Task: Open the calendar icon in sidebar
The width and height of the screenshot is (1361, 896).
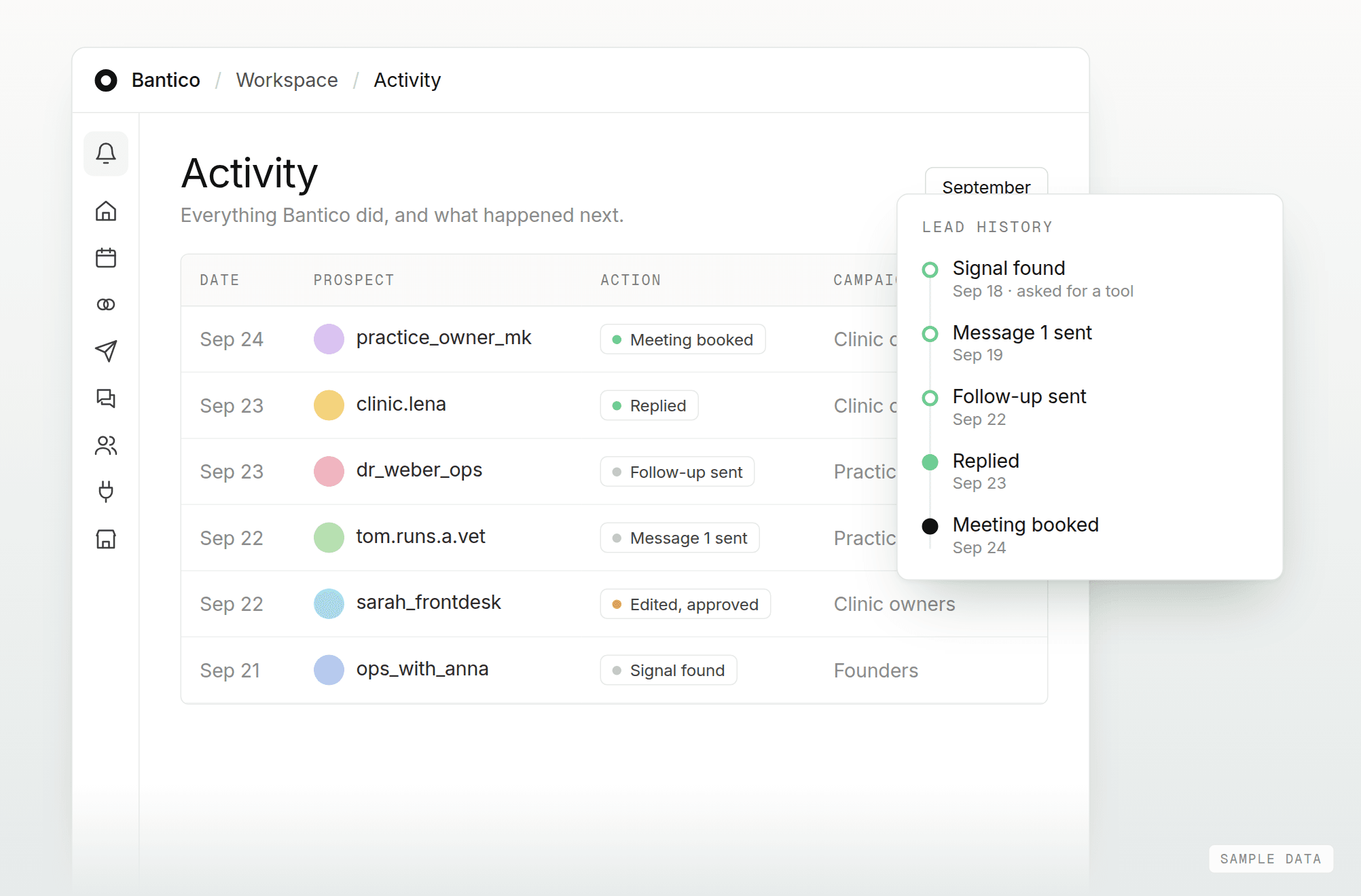Action: coord(106,258)
